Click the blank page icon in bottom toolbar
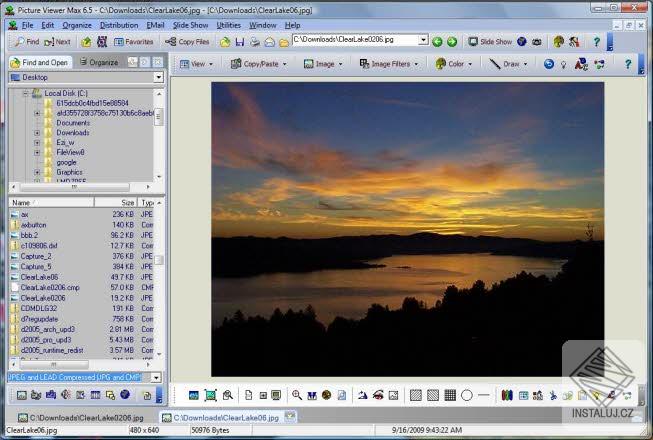Viewport: 653px width, 440px height. click(249, 395)
